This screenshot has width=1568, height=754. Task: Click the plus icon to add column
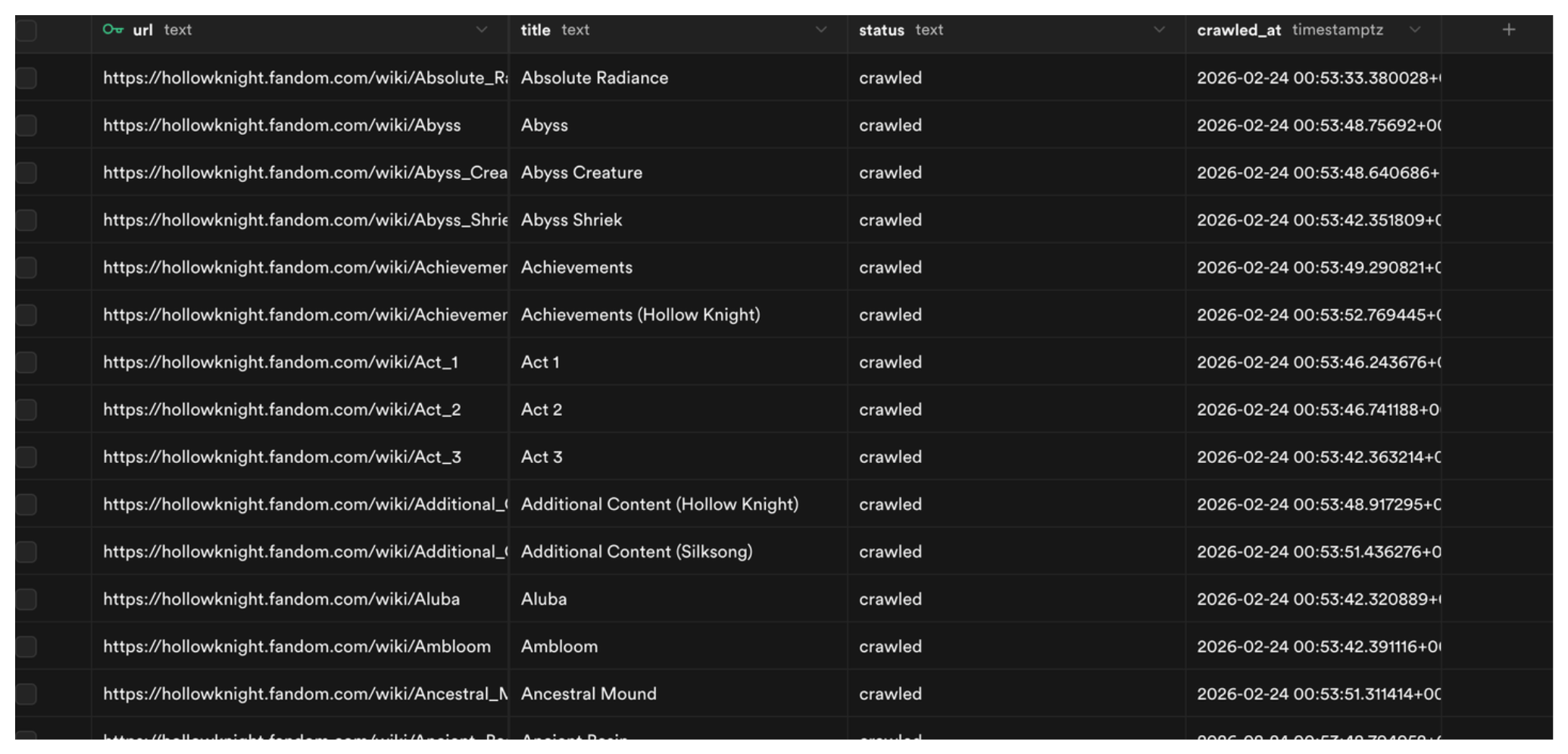[x=1508, y=30]
